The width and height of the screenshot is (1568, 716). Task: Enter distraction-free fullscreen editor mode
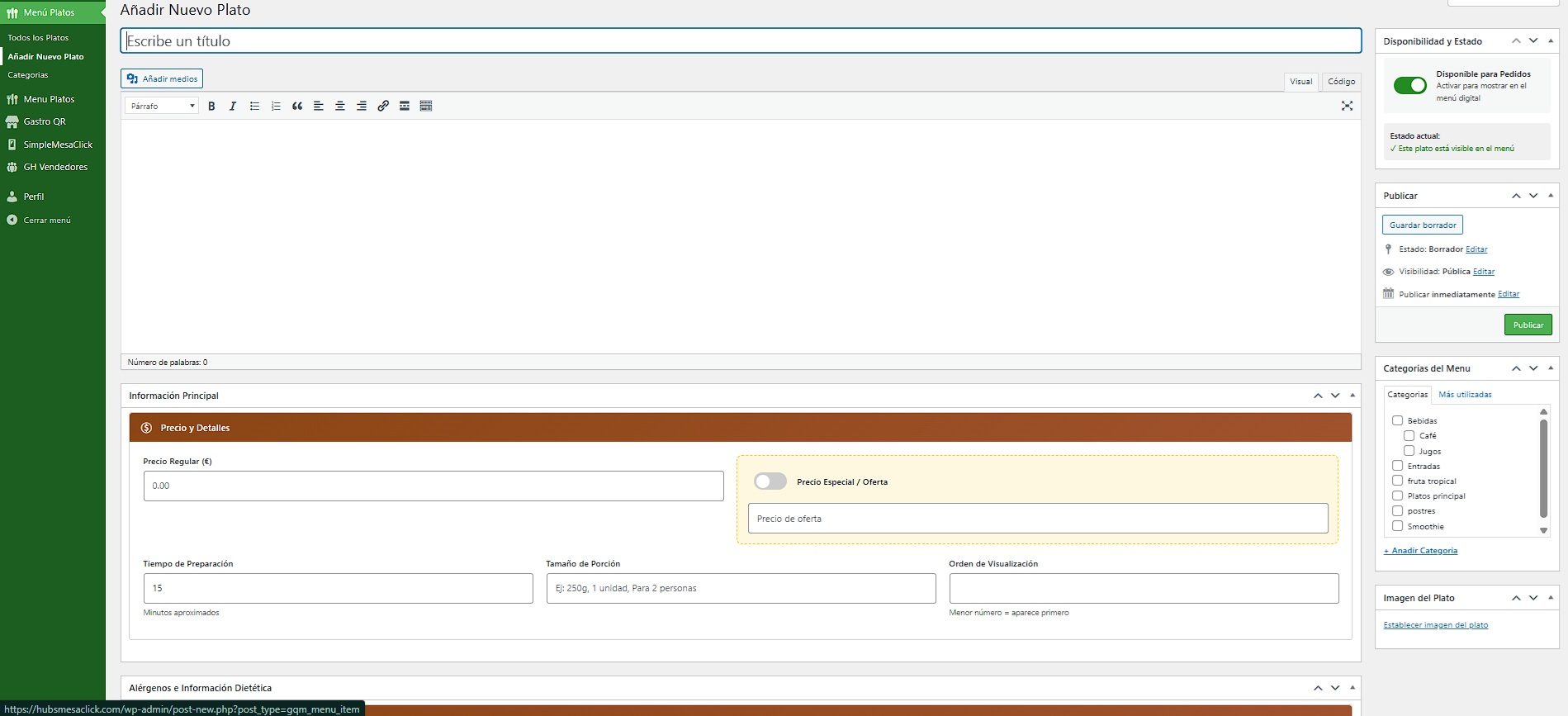pos(1347,106)
